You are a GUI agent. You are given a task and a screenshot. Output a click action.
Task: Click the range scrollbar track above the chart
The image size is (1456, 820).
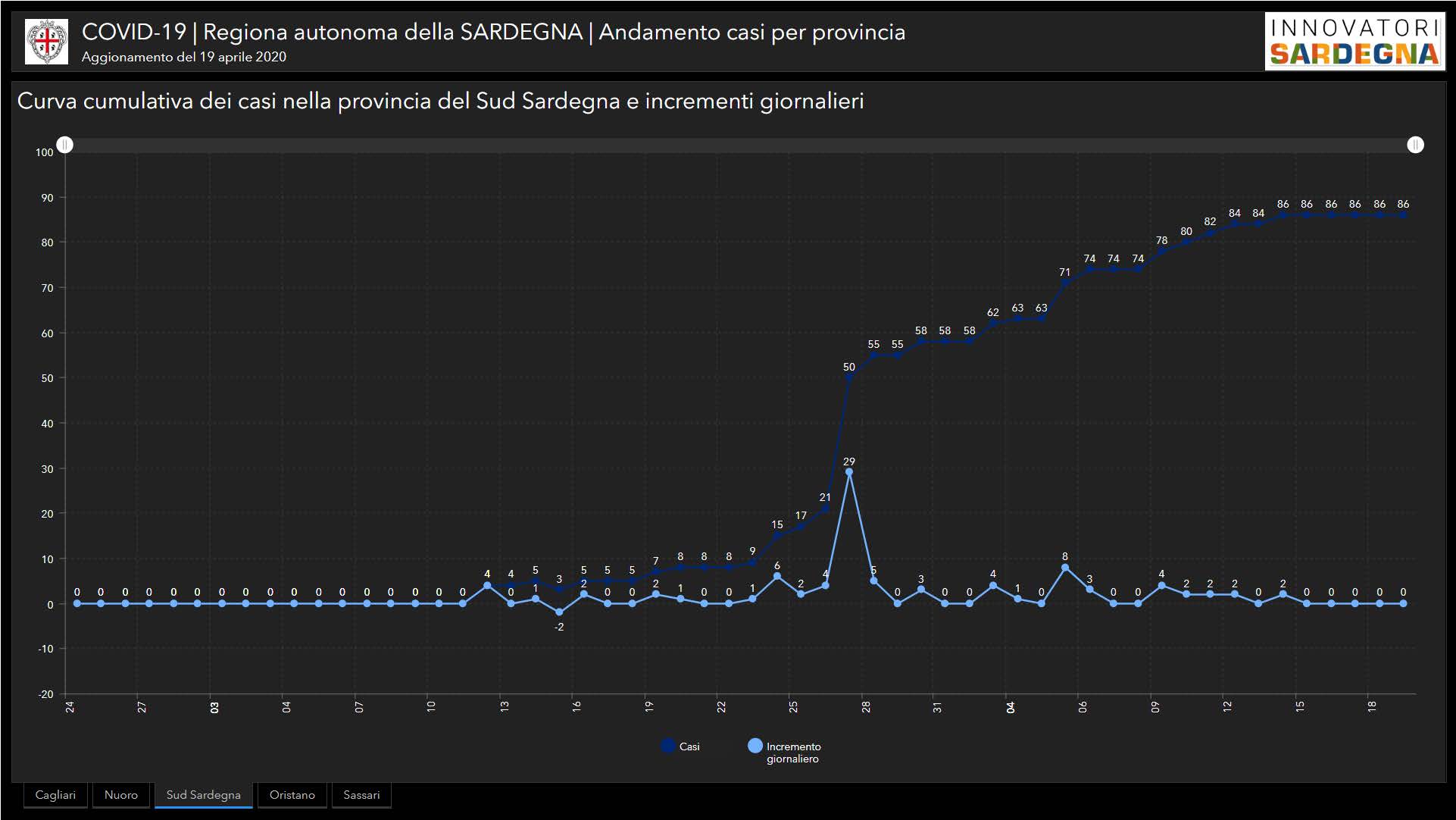[739, 145]
